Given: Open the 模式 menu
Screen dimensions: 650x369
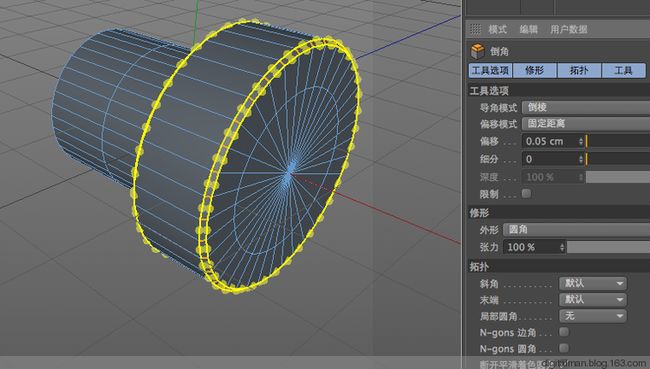Looking at the screenshot, I should click(x=497, y=29).
